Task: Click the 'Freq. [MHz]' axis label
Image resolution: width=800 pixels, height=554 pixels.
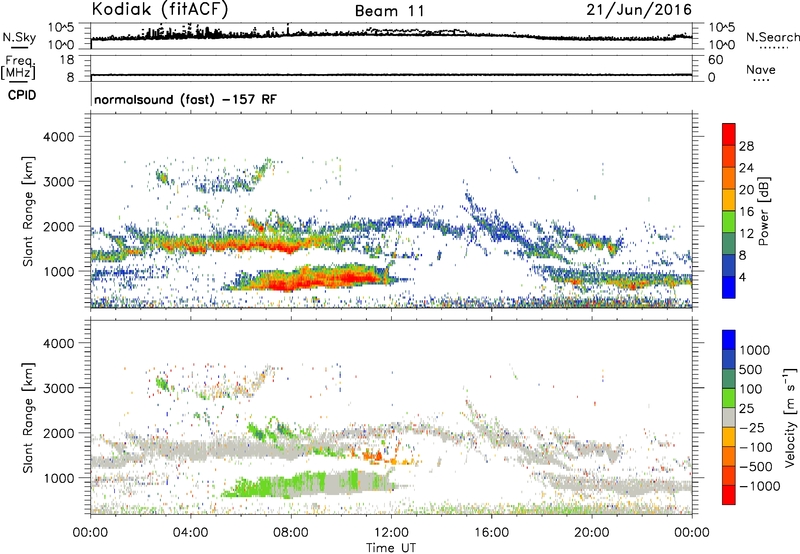Action: click(18, 68)
